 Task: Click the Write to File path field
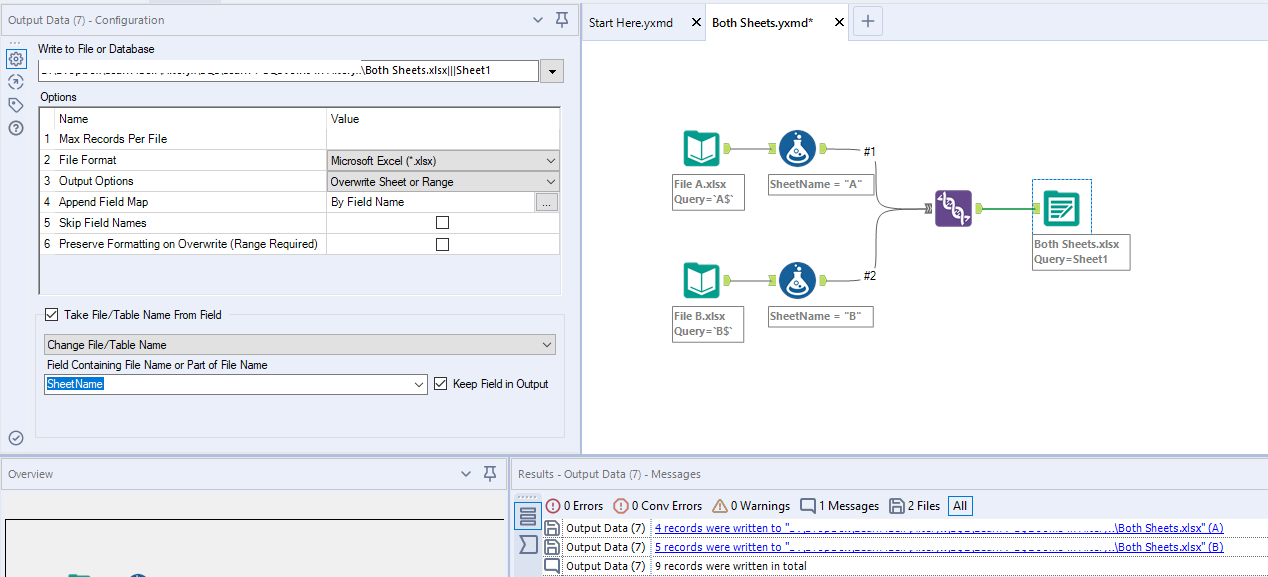pyautogui.click(x=288, y=70)
